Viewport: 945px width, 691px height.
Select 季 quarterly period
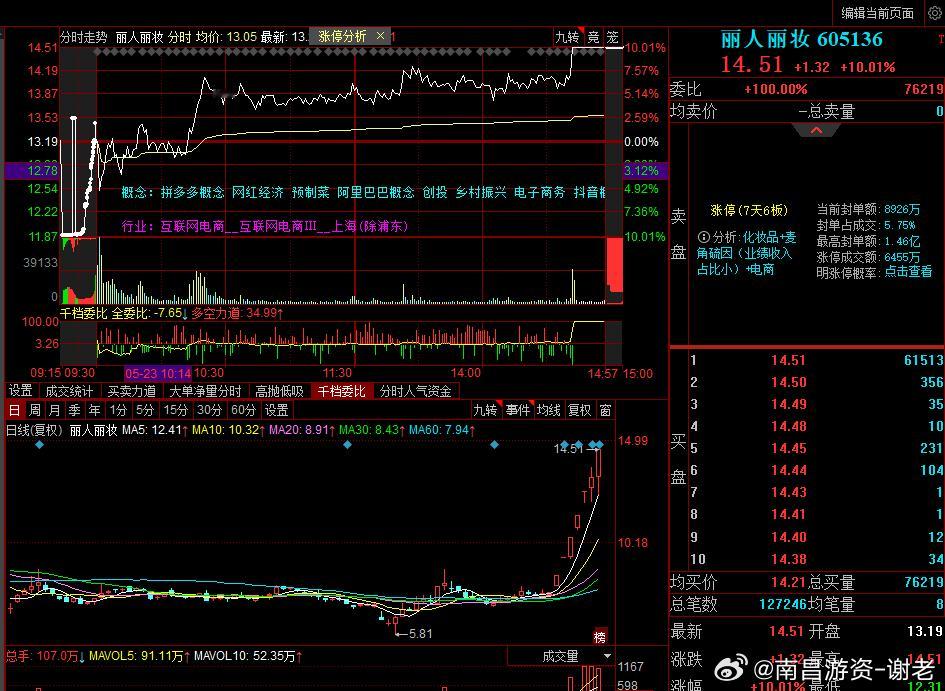(74, 410)
